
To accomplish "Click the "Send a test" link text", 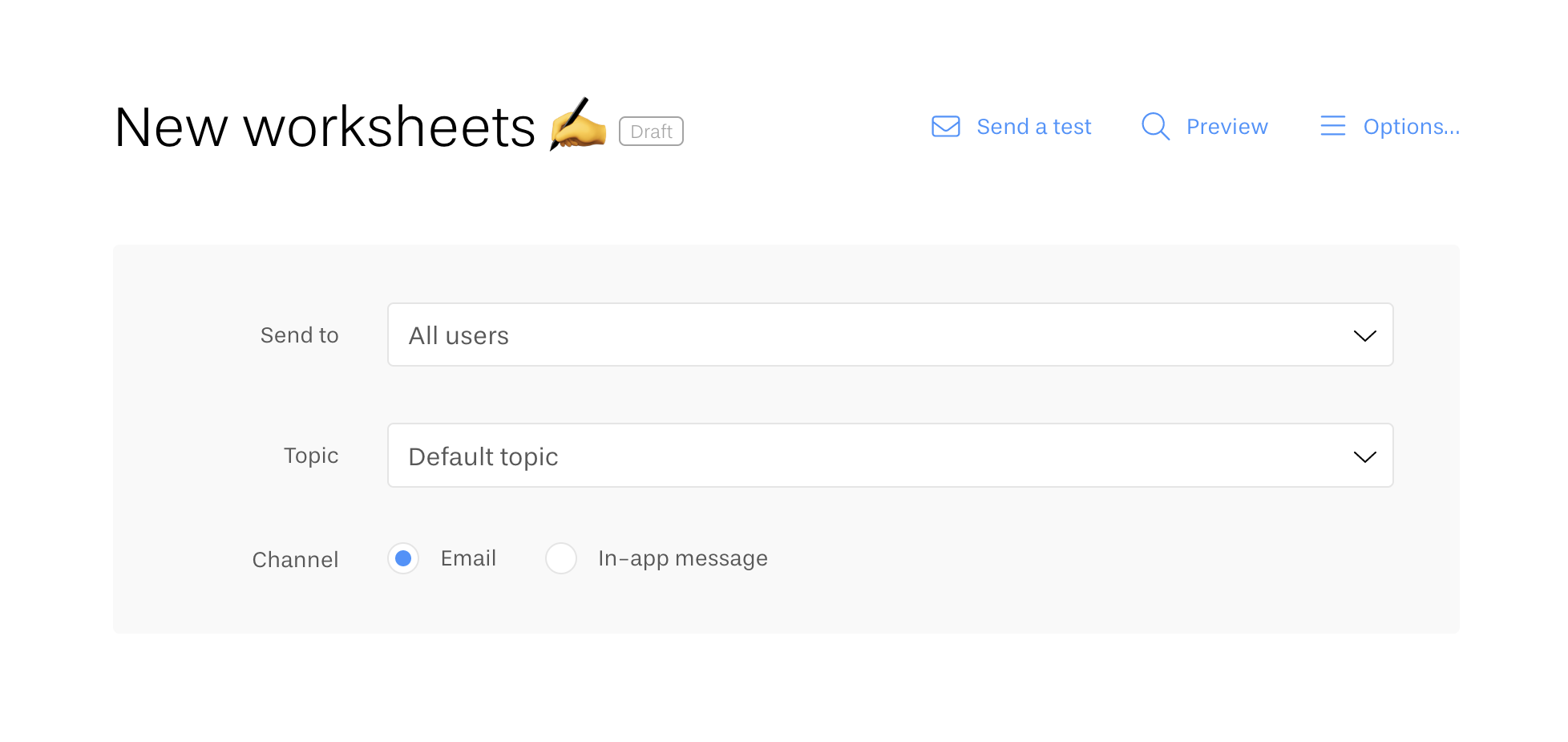I will point(1033,127).
